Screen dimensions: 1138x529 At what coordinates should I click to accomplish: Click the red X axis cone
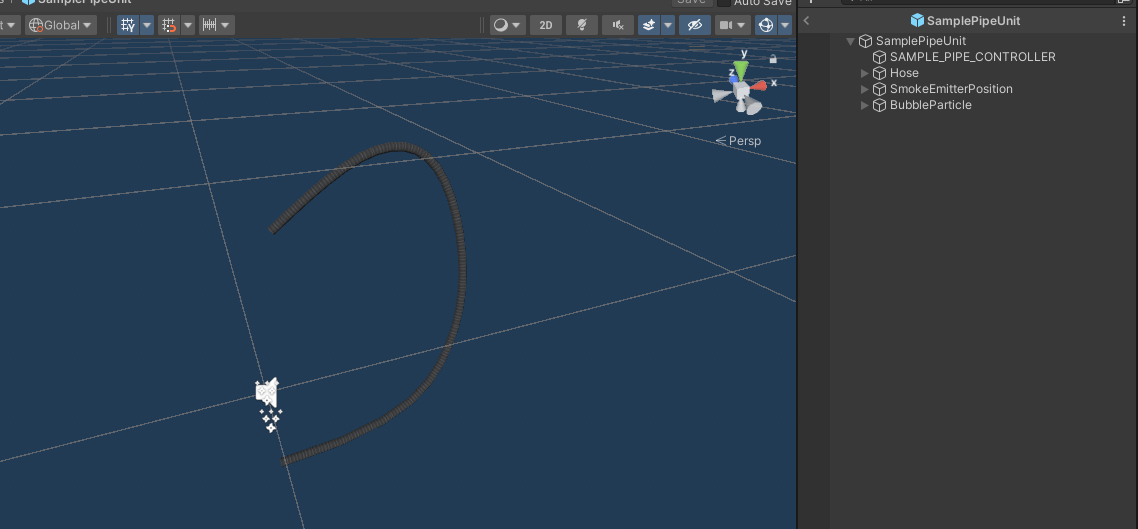point(758,86)
